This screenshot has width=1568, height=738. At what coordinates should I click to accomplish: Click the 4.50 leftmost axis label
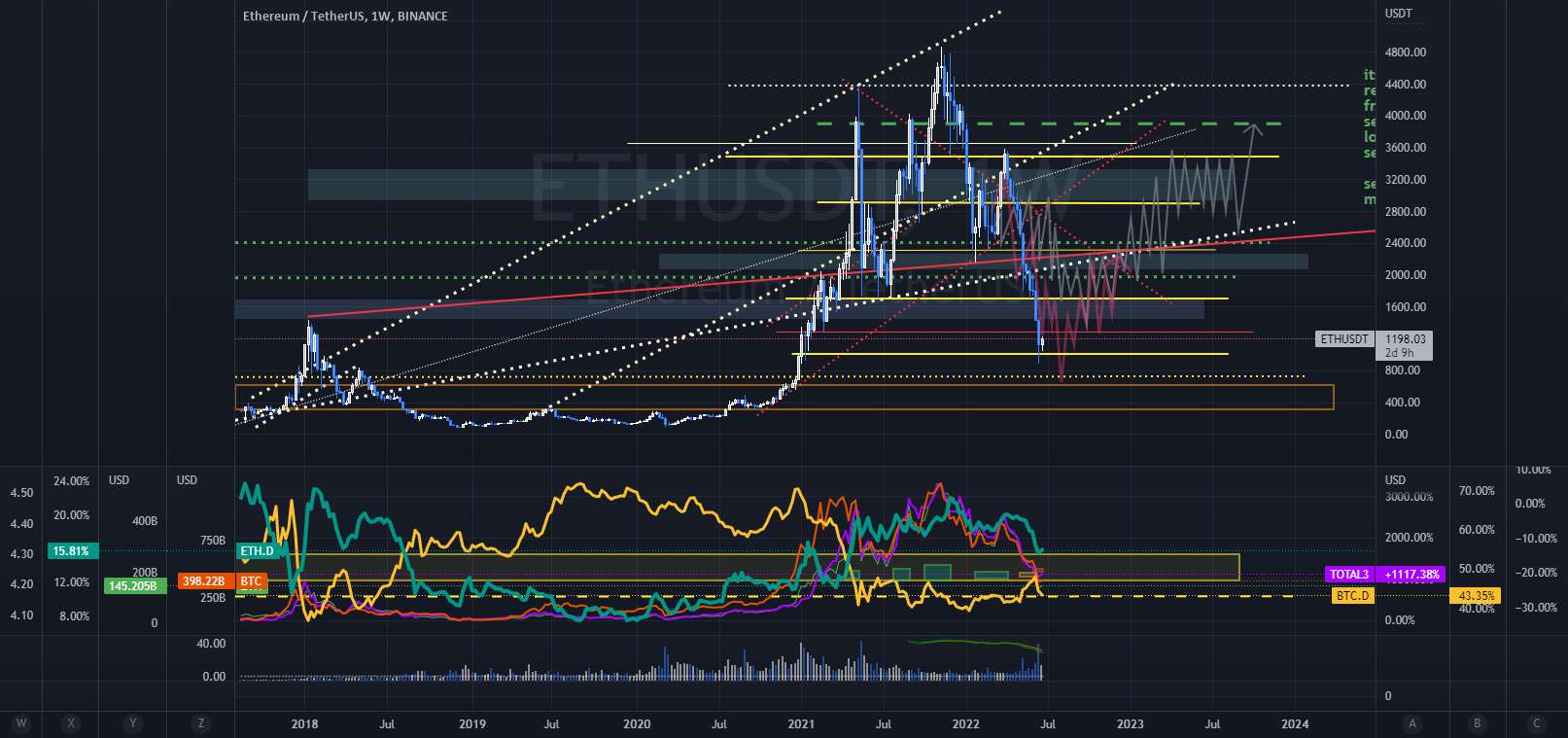[21, 493]
